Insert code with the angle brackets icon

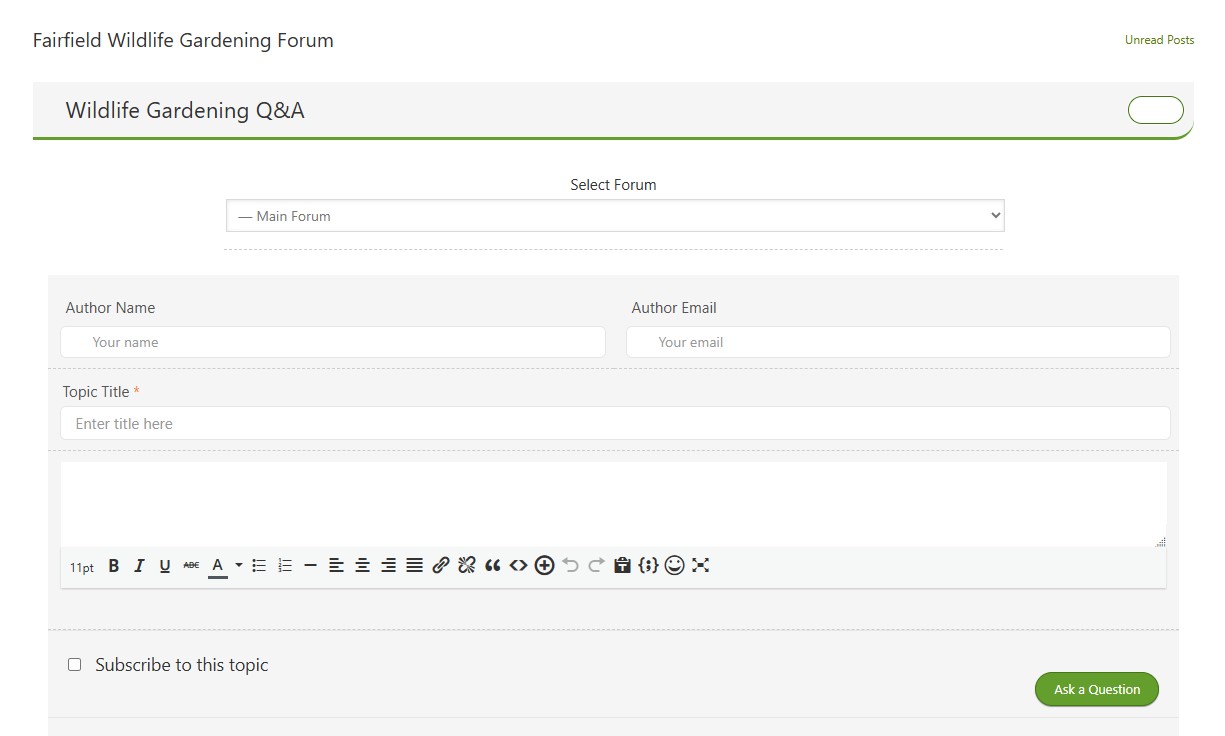[x=518, y=566]
